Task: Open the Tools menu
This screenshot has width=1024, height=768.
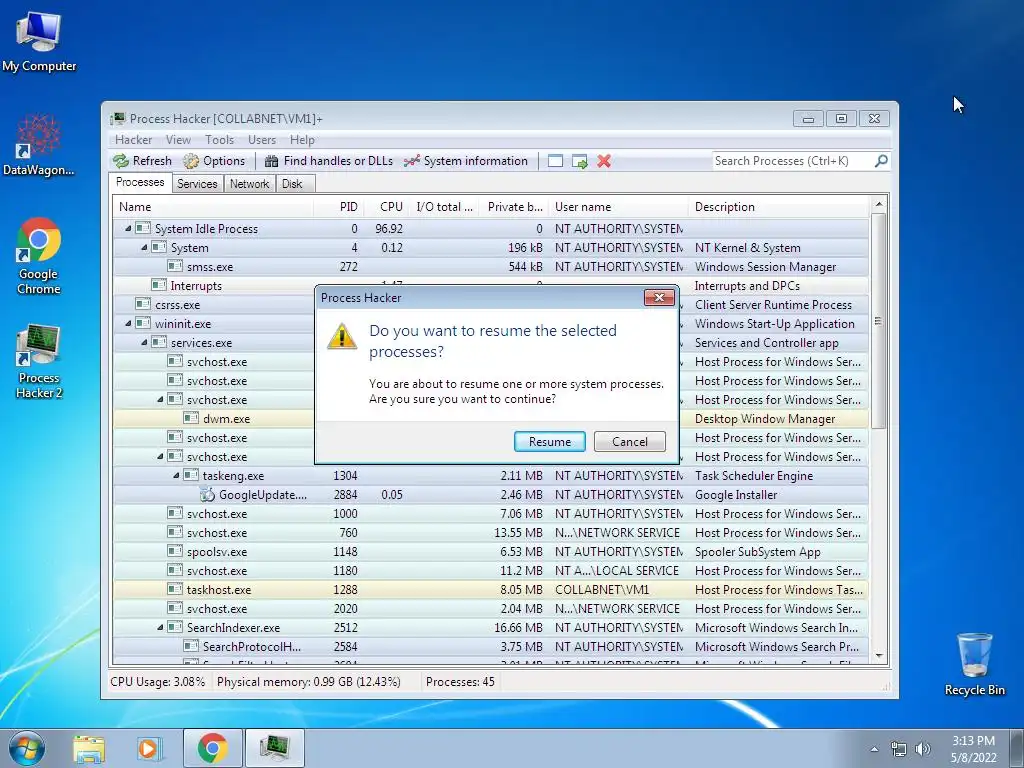Action: click(219, 140)
